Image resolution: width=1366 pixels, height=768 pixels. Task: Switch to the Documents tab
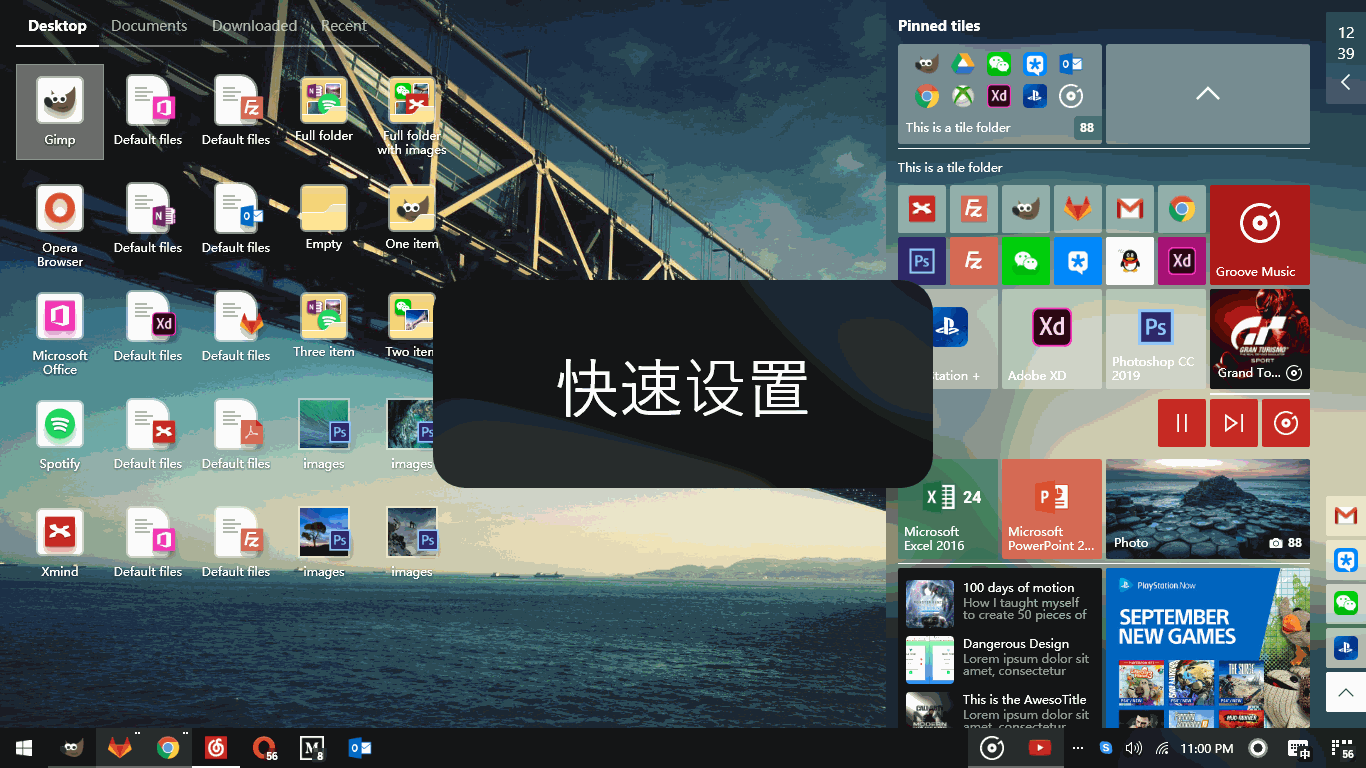pyautogui.click(x=149, y=26)
